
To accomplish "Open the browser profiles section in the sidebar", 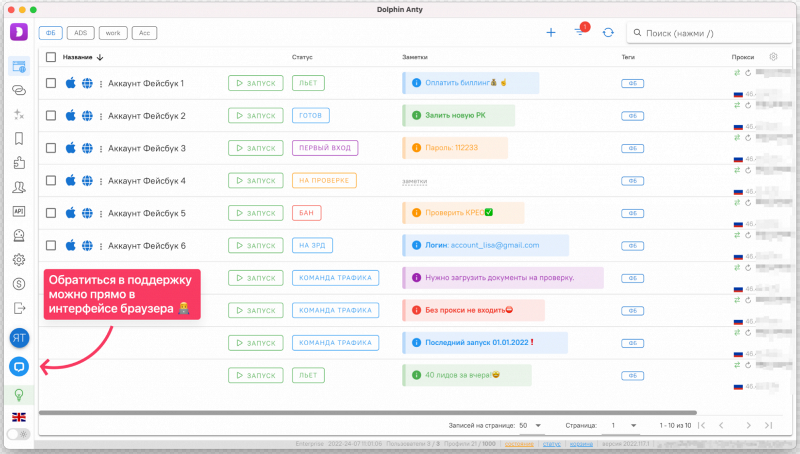I will click(19, 66).
